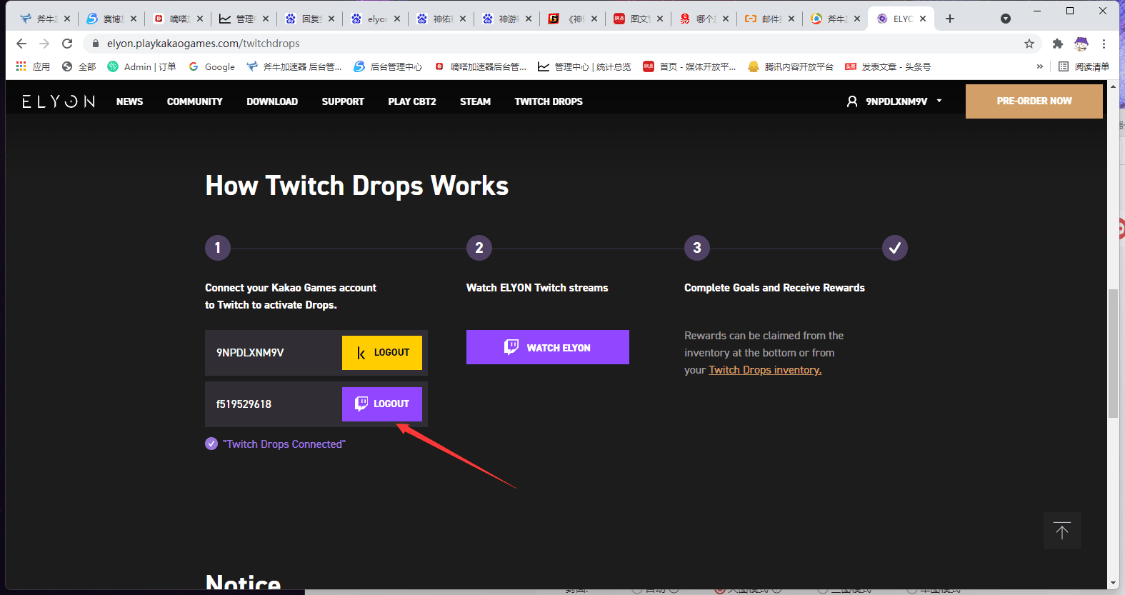Open the Apps grid in bookmarks bar
The width and height of the screenshot is (1125, 595).
33,67
